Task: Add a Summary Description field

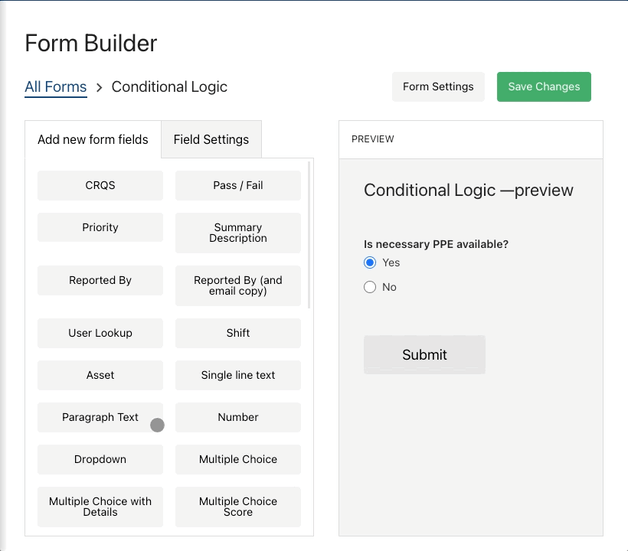Action: [238, 233]
